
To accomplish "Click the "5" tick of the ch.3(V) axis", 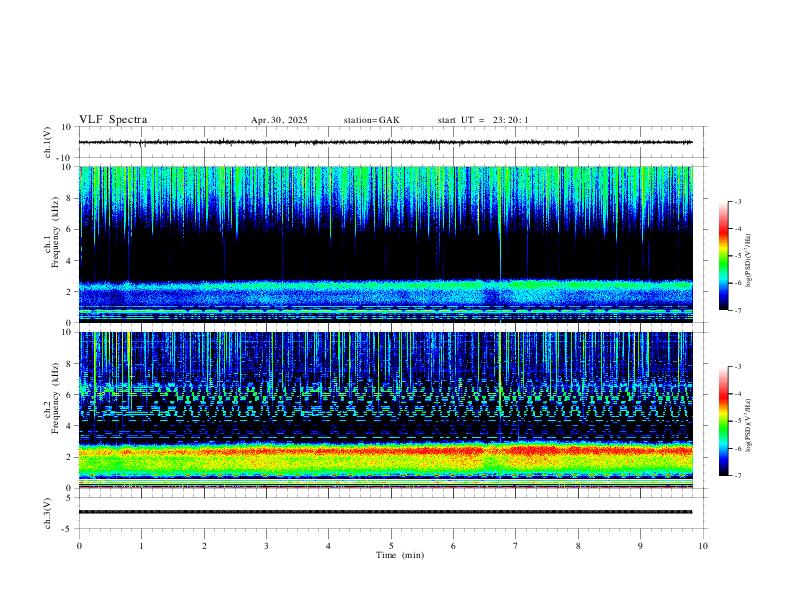I will [x=70, y=498].
